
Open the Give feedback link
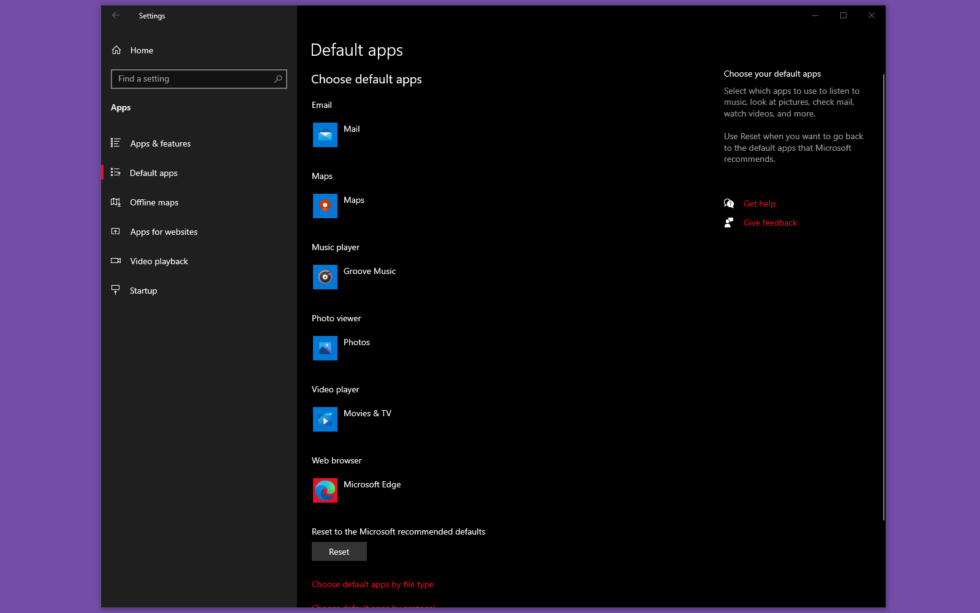coord(769,222)
